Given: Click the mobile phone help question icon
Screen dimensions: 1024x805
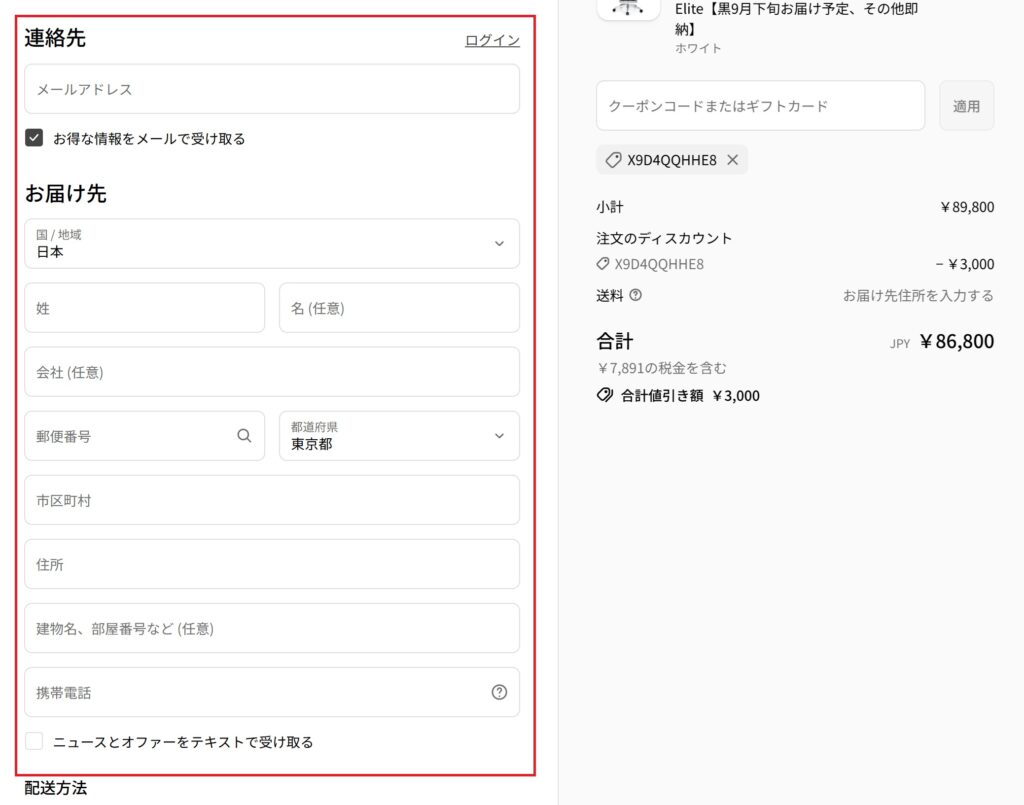Looking at the screenshot, I should coord(499,692).
